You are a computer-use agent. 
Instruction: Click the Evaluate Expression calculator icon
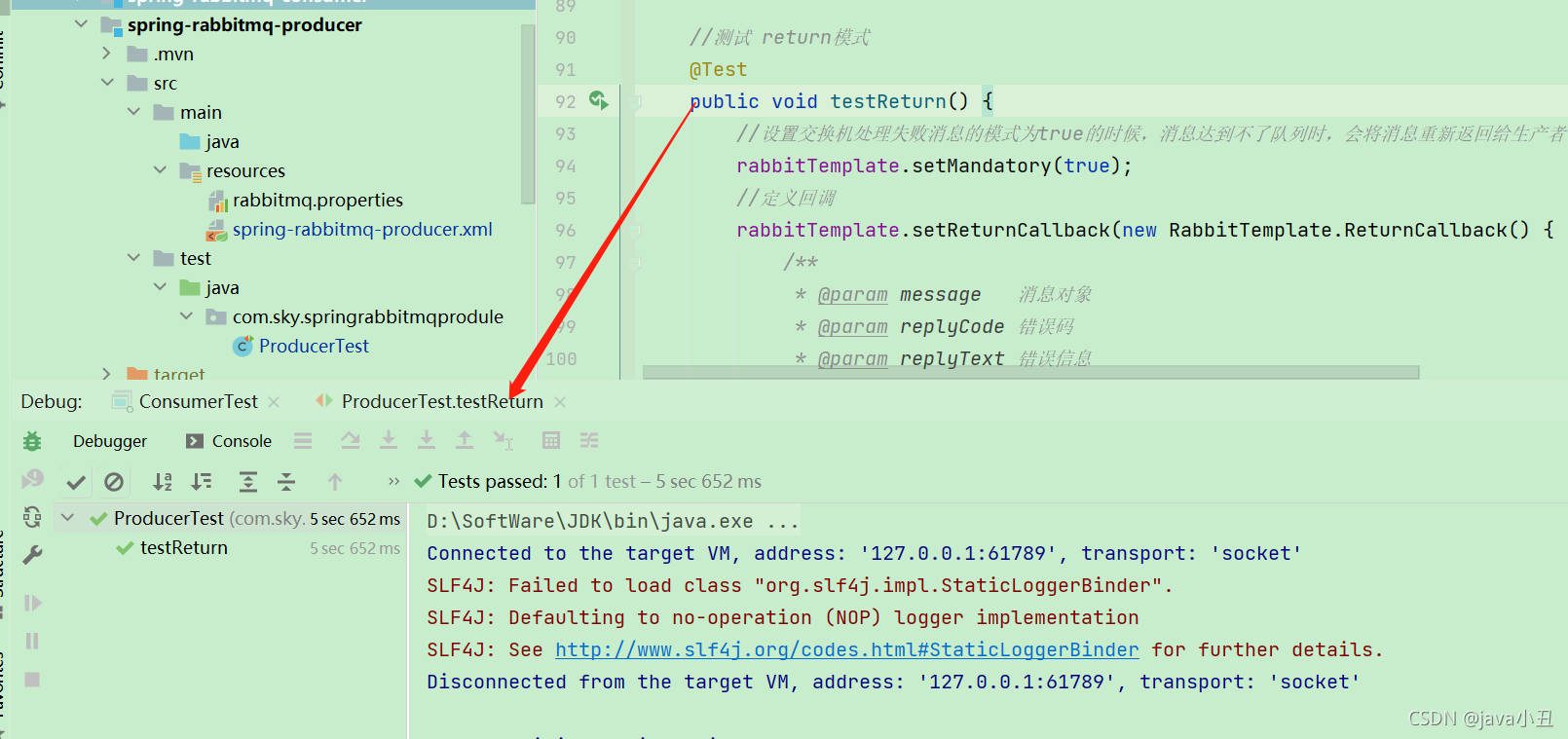pos(551,440)
